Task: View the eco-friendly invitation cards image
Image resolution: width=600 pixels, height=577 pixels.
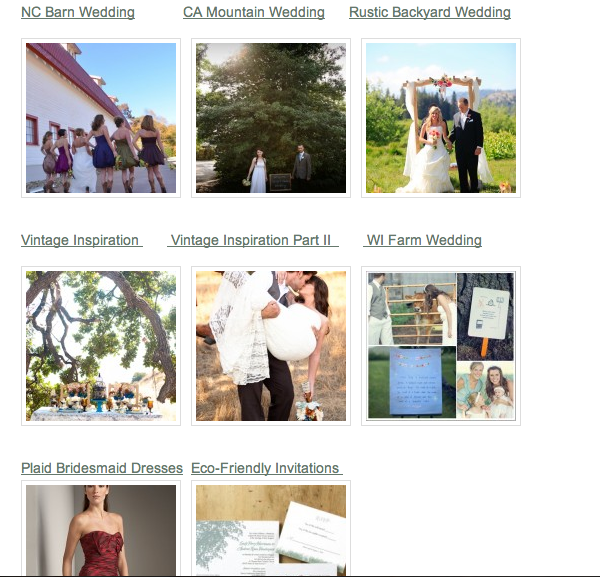Action: click(x=271, y=530)
